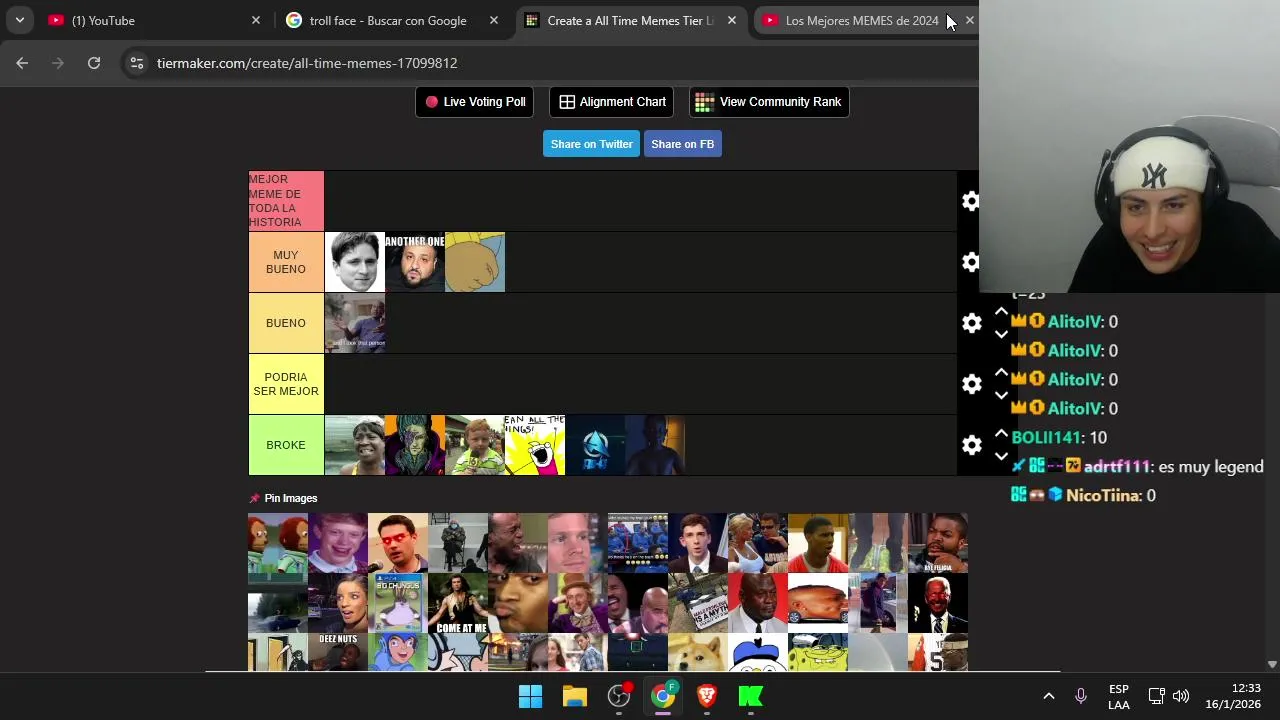The width and height of the screenshot is (1280, 720).
Task: Move BROKE tier up with arrow
Action: point(1001,434)
